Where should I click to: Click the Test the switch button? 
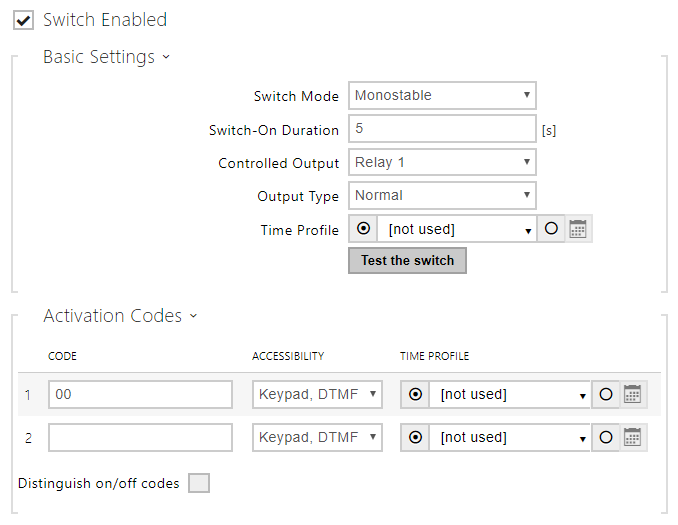click(407, 260)
